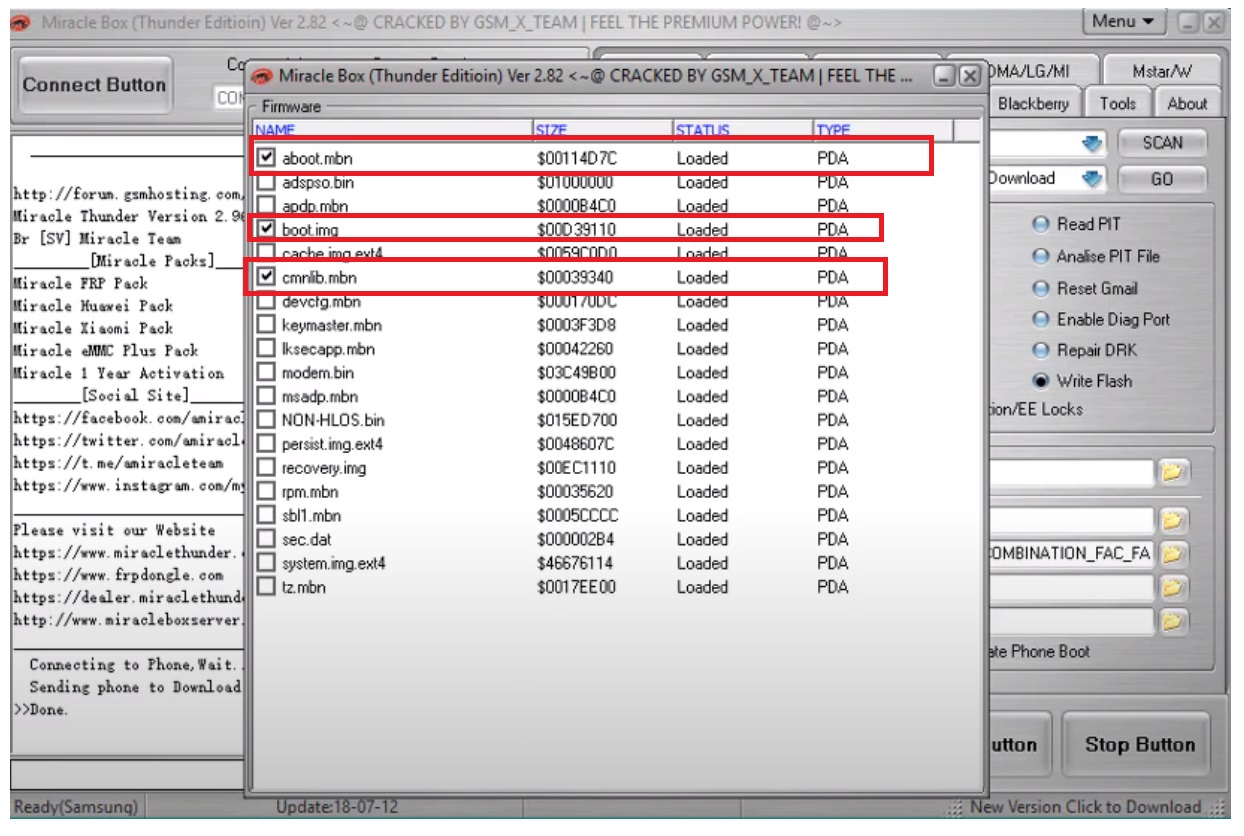The image size is (1244, 836).
Task: Click the Stop Button
Action: pos(1140,744)
